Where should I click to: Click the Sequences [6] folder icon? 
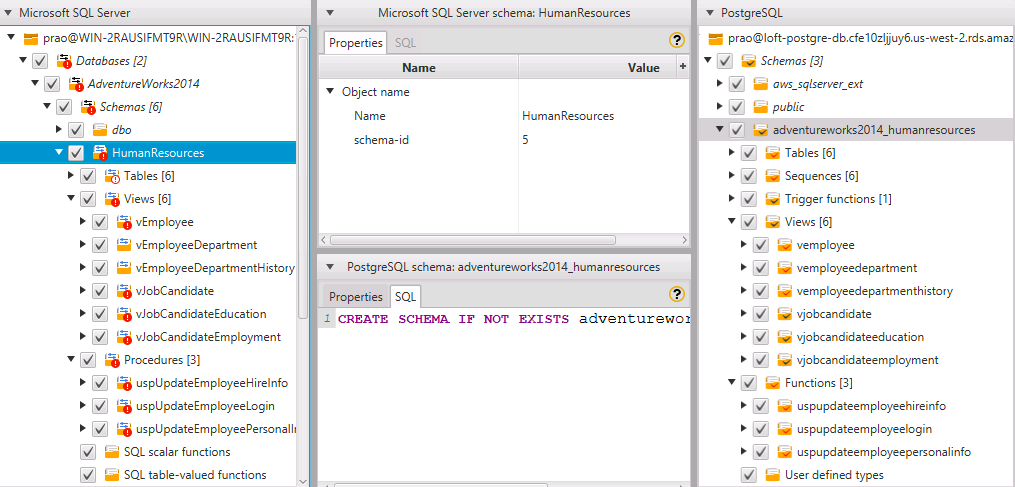(773, 176)
